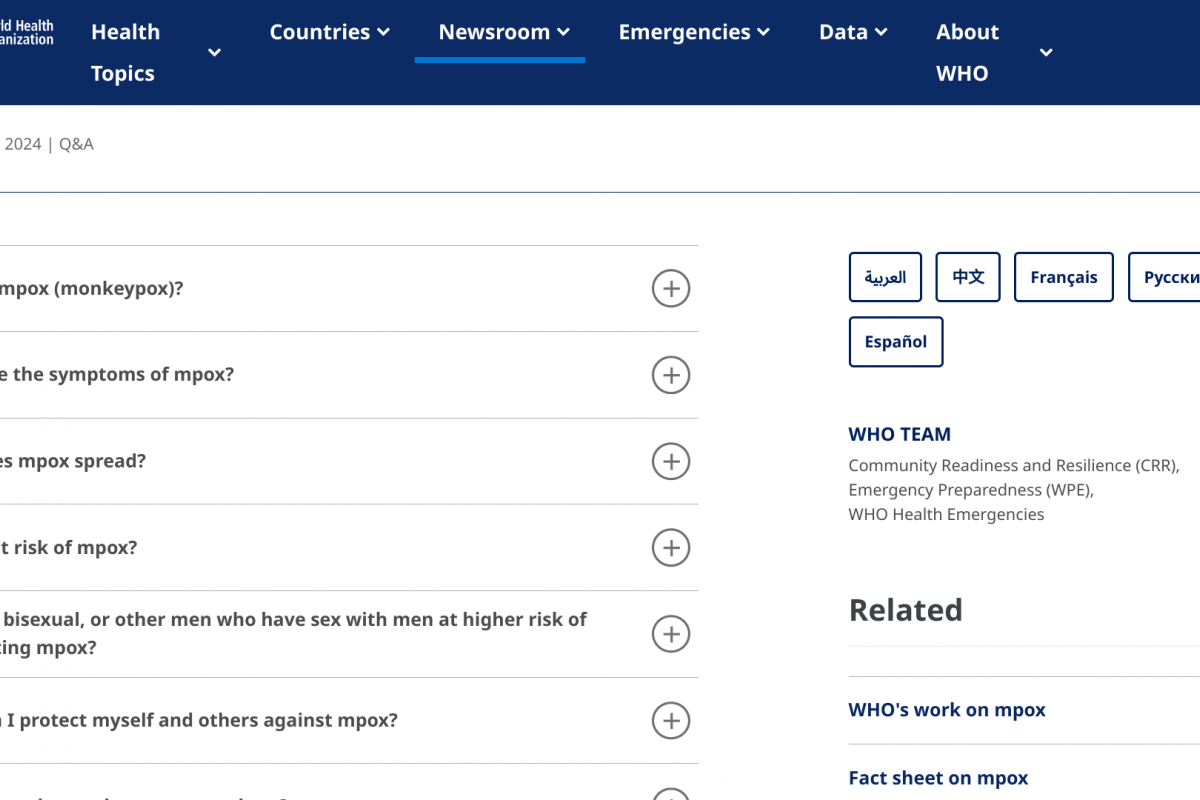This screenshot has width=1200, height=800.
Task: Expand the mpox (monkeypox) question plus icon
Action: [671, 289]
